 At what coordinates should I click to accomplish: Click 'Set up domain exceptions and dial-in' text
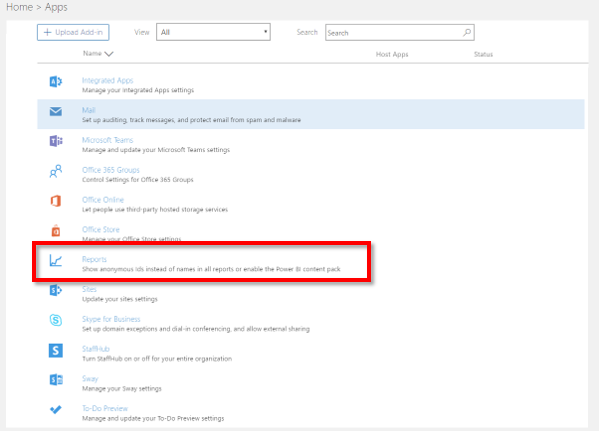pyautogui.click(x=196, y=329)
